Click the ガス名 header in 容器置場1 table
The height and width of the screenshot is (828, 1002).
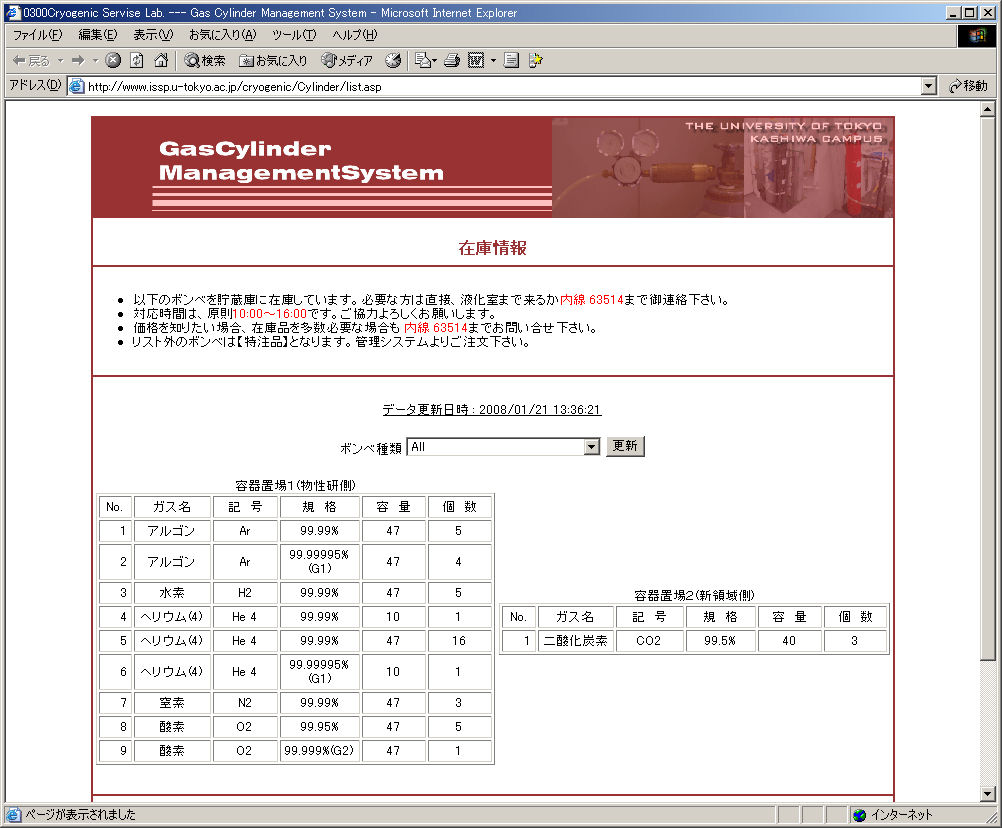(x=172, y=507)
